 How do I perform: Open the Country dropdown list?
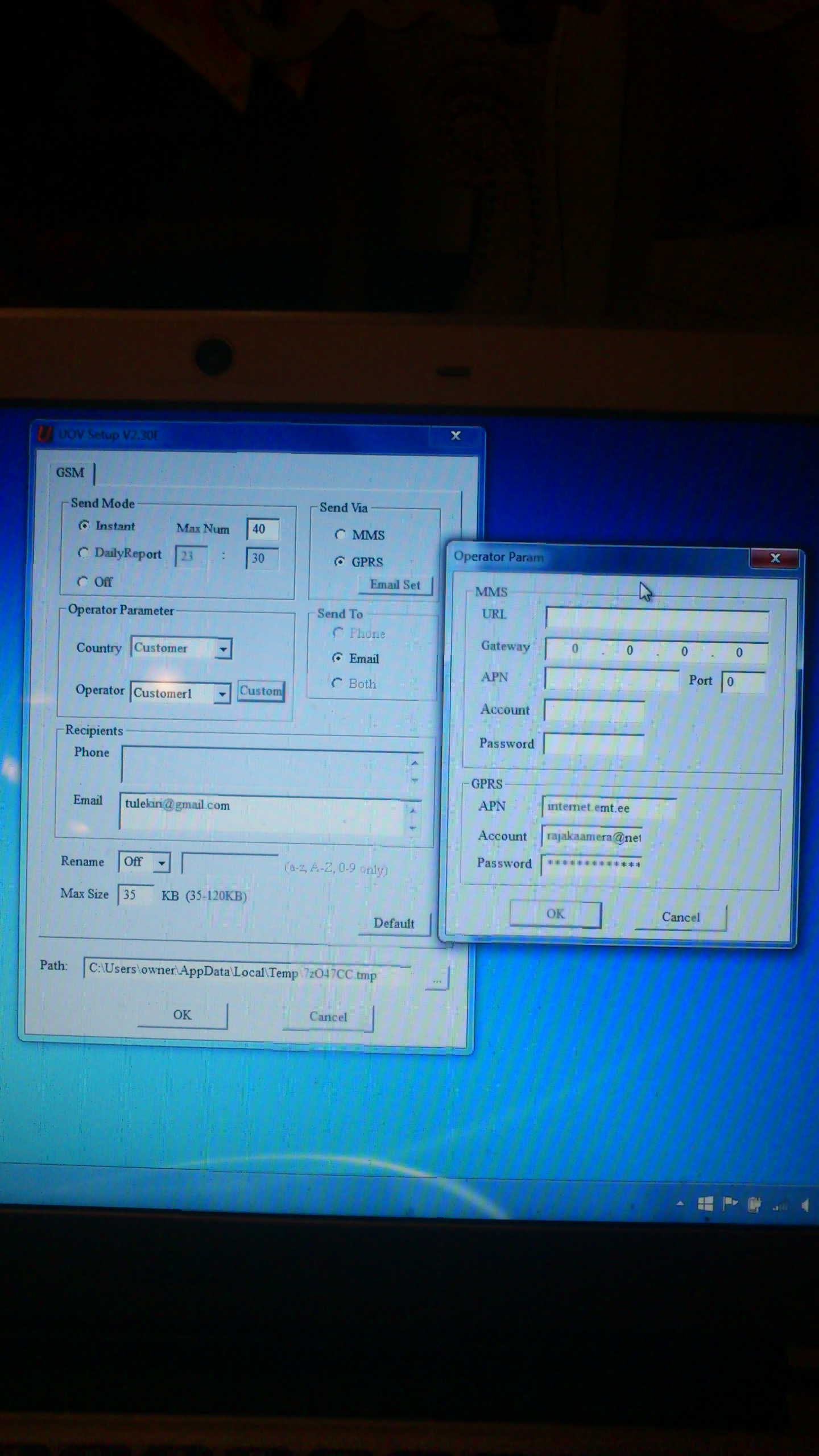point(224,648)
